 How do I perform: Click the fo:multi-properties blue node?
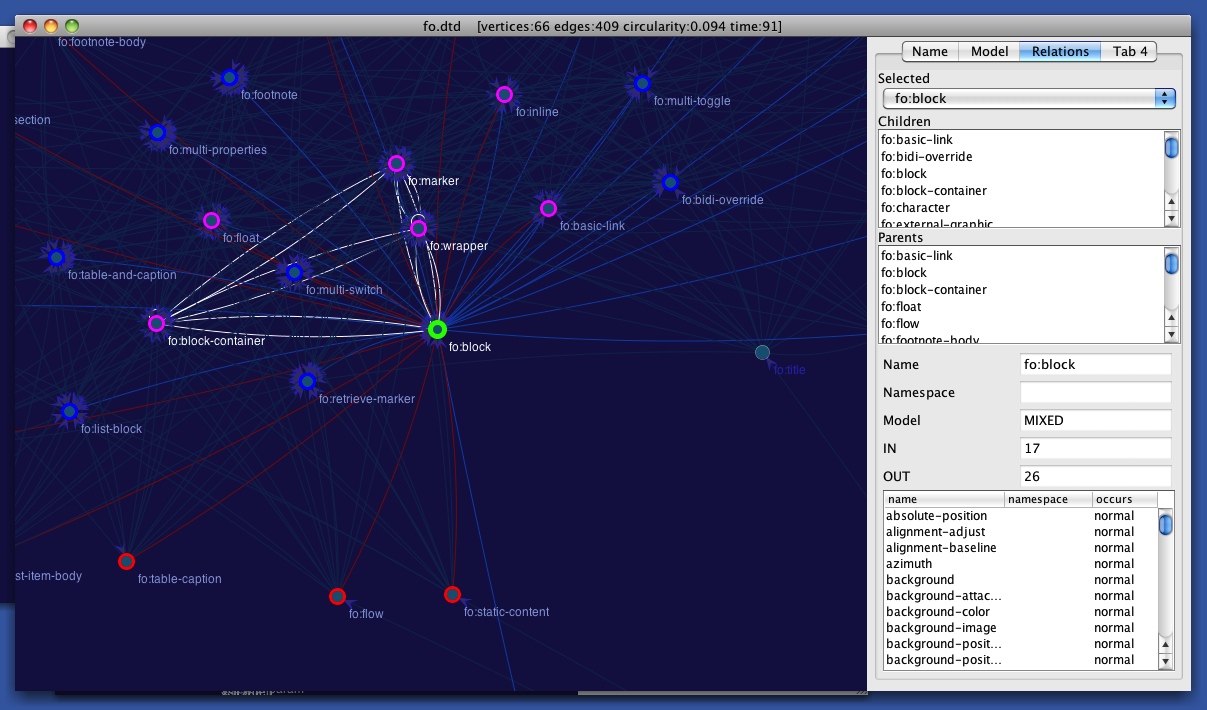click(x=157, y=132)
